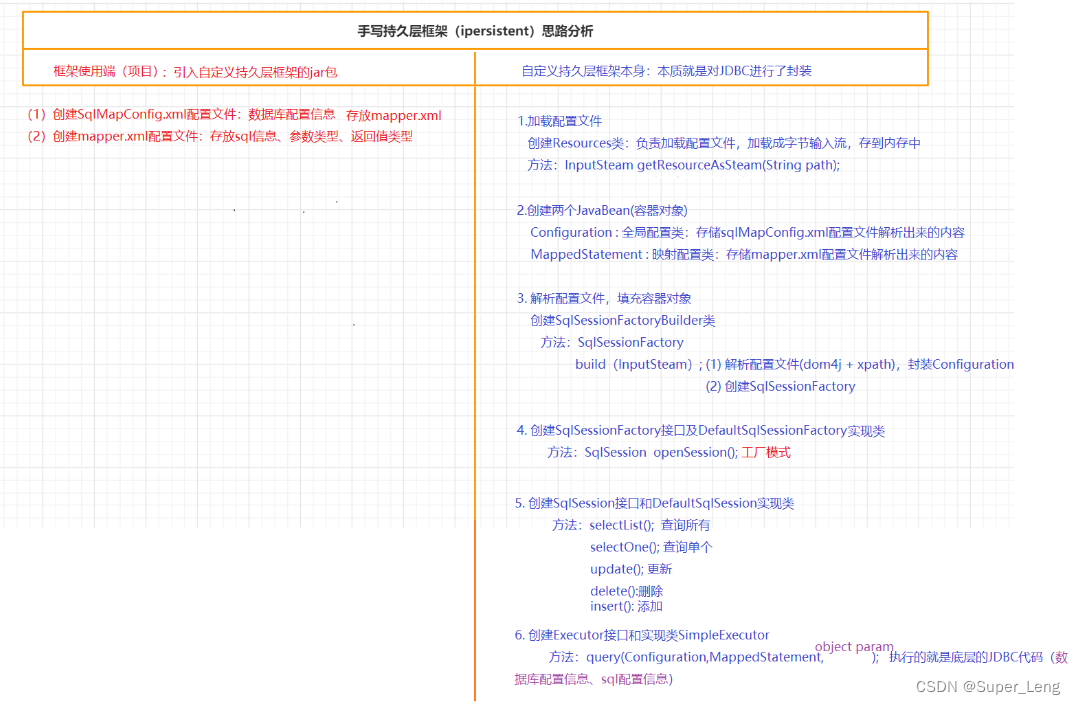Click 'update(); 更新' method line
Viewport: 1075px width, 705px height.
pyautogui.click(x=631, y=569)
